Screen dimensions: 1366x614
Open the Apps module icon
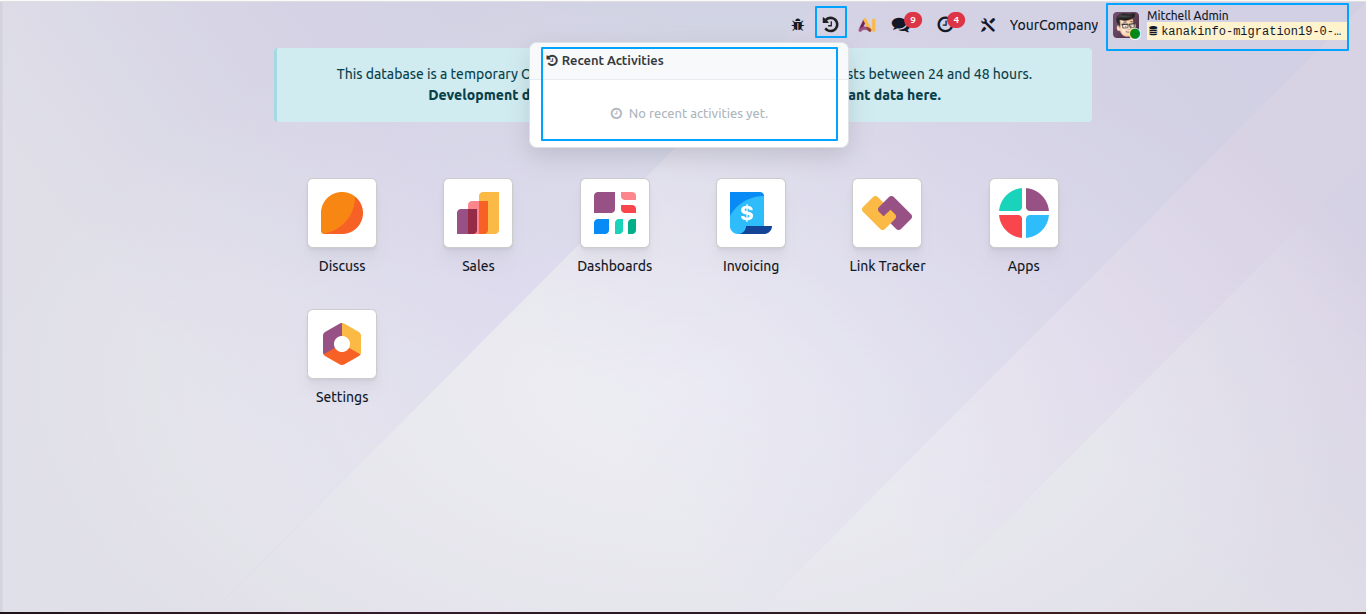pos(1024,213)
